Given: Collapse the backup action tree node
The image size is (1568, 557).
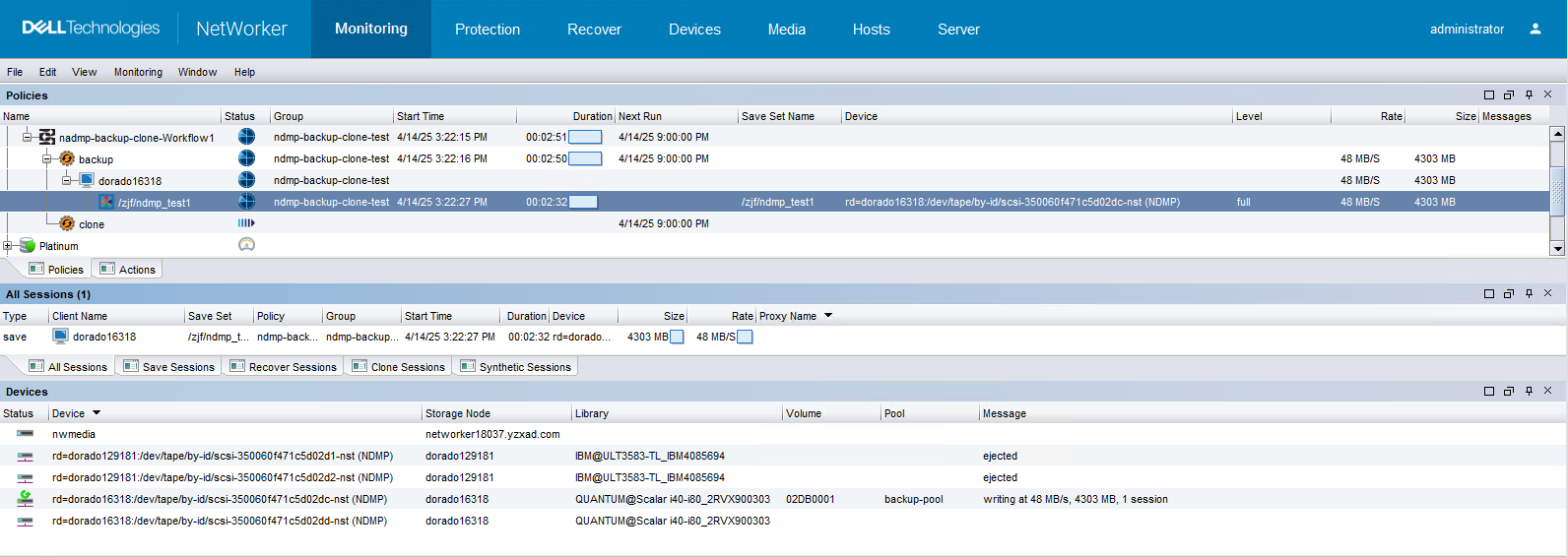Looking at the screenshot, I should (47, 158).
